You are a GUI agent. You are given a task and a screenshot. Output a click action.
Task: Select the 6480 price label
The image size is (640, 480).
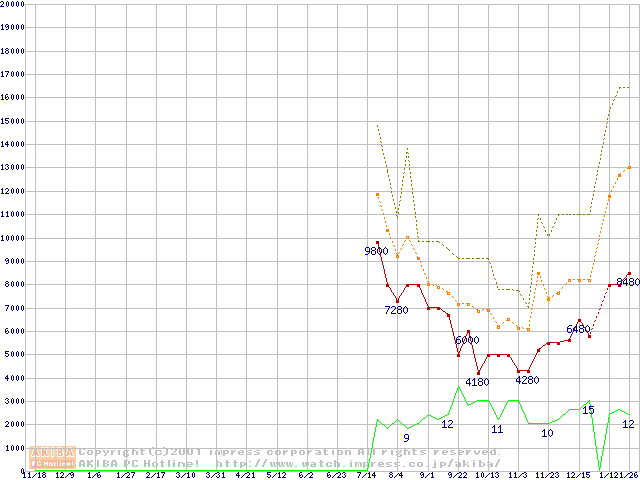[578, 329]
